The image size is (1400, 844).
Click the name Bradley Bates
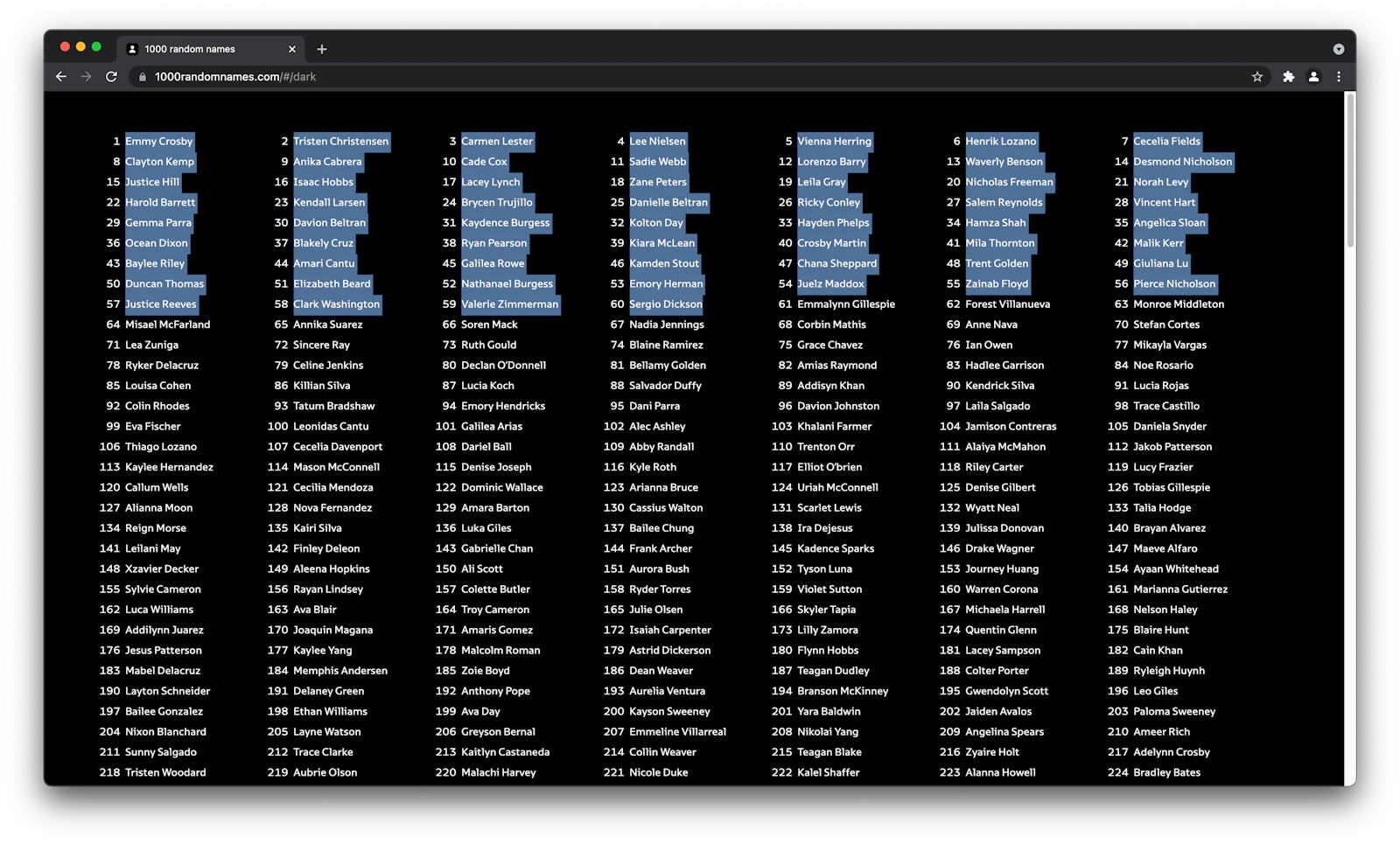(x=1167, y=773)
